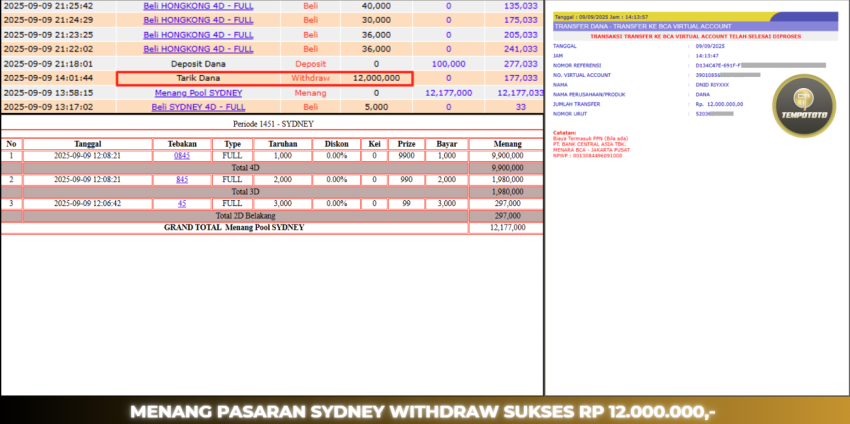Screen dimensions: 850x424
Task: Select the Tarik Dana cell
Action: (198, 78)
